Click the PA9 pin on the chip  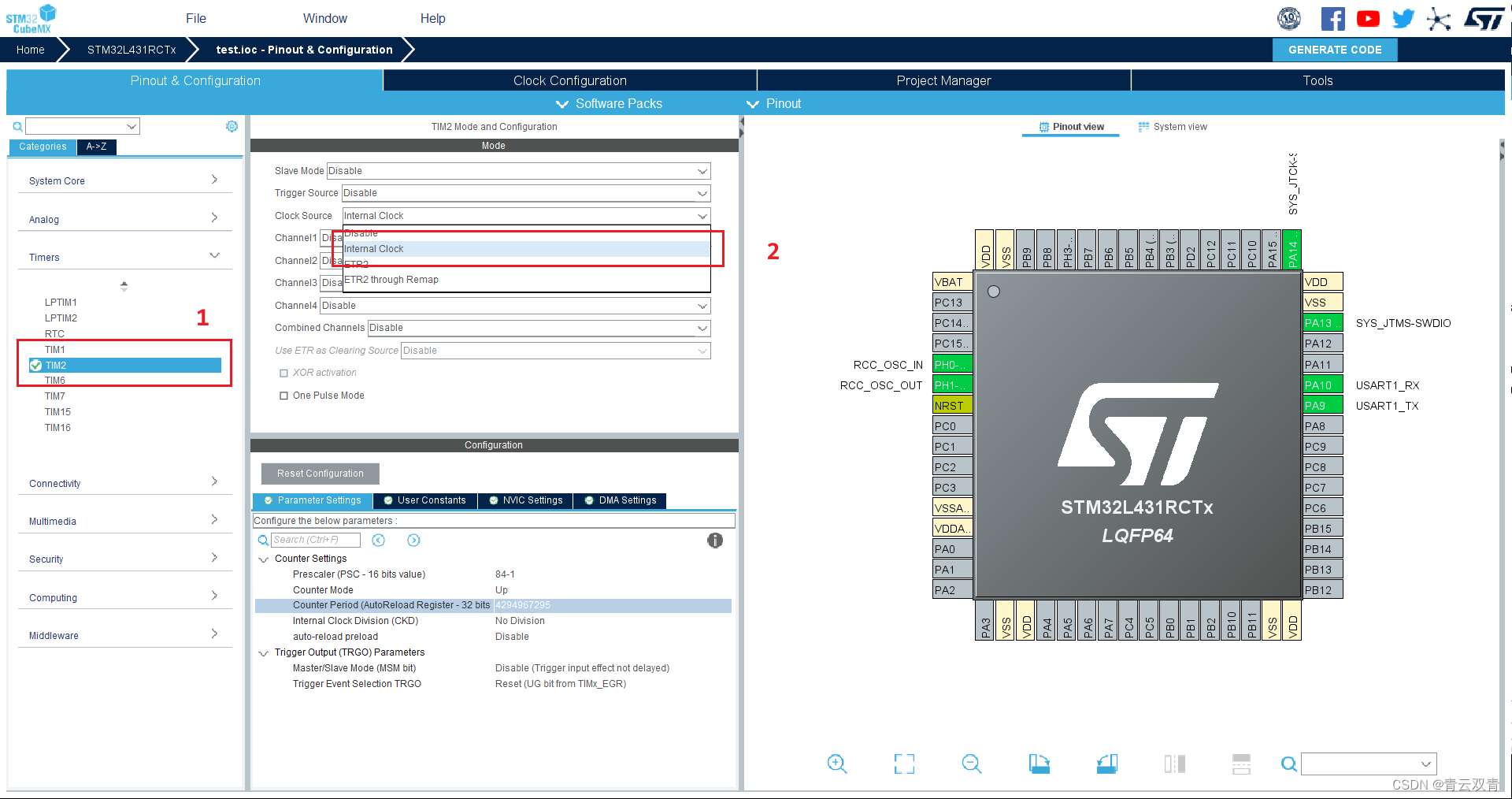pos(1322,406)
